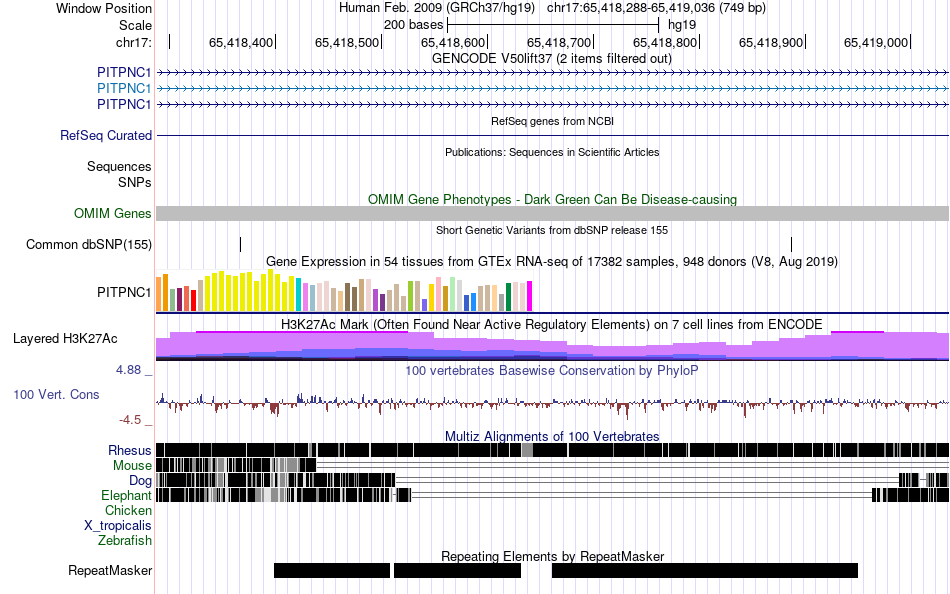This screenshot has width=950, height=594.
Task: Click the middle RepeatMasker black block
Action: (457, 570)
